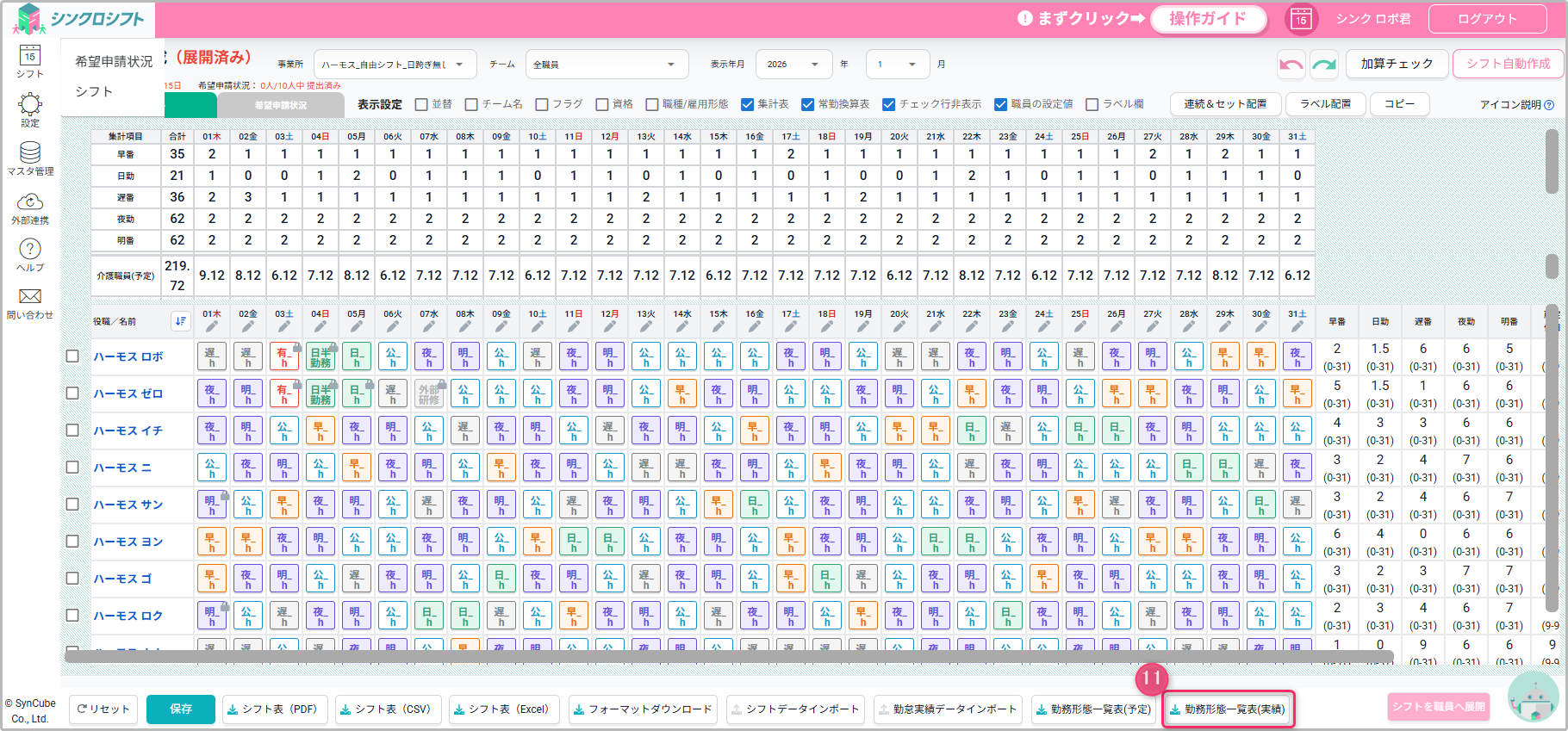Open the ヘルプ question mark icon
Image resolution: width=1568 pixels, height=731 pixels.
point(30,255)
